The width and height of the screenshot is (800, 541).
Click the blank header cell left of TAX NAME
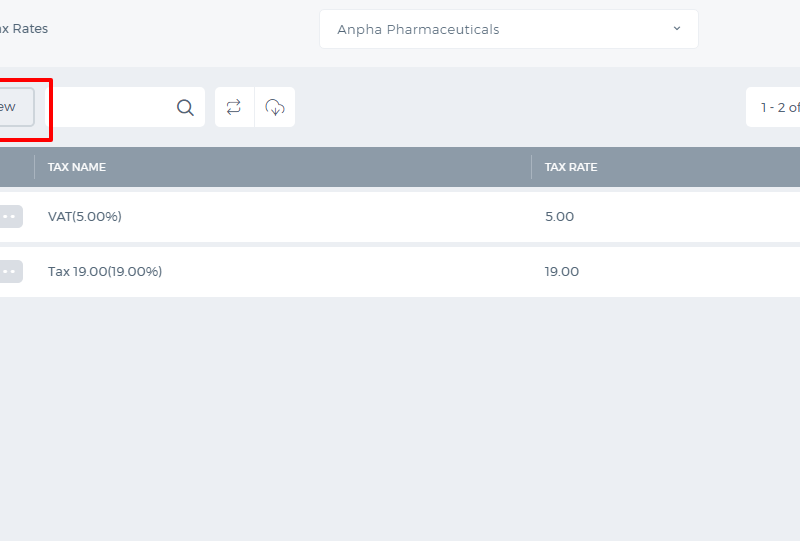[x=17, y=167]
